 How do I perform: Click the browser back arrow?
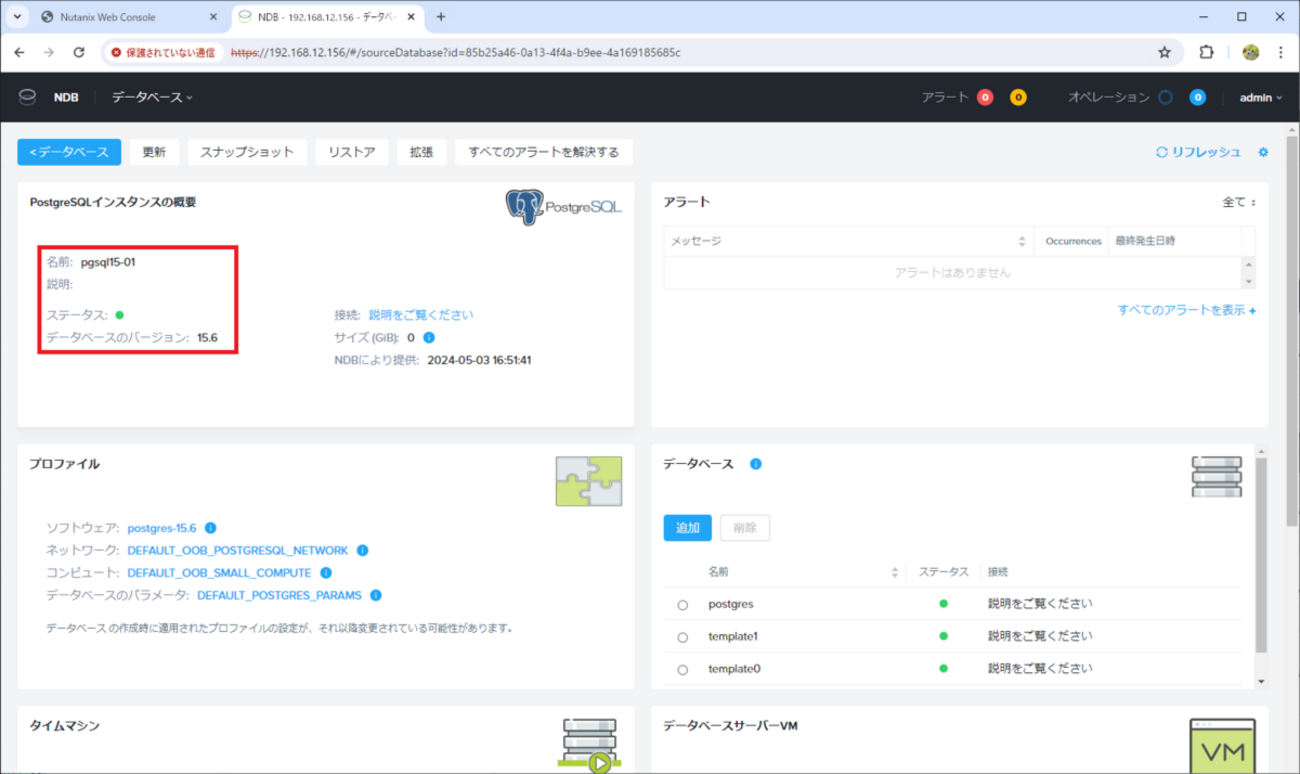pyautogui.click(x=20, y=52)
